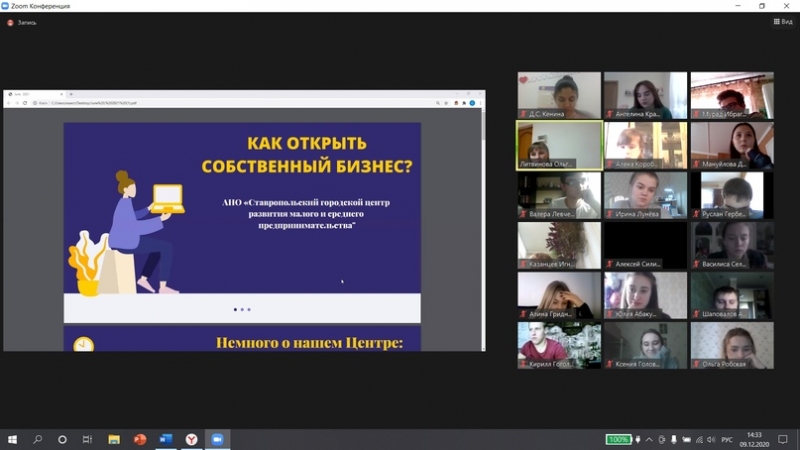800x450 pixels.
Task: Select Д.С. Кенина video tile
Action: tap(559, 95)
